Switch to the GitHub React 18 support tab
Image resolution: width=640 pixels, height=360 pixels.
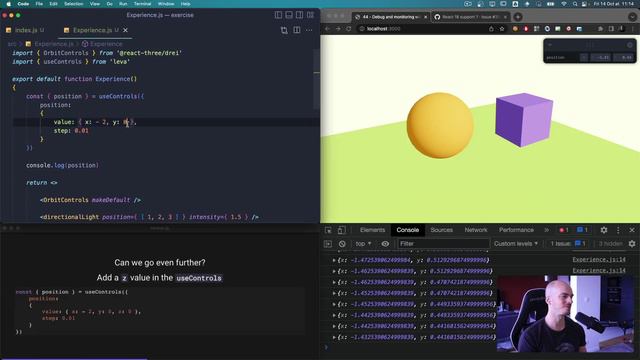[470, 17]
